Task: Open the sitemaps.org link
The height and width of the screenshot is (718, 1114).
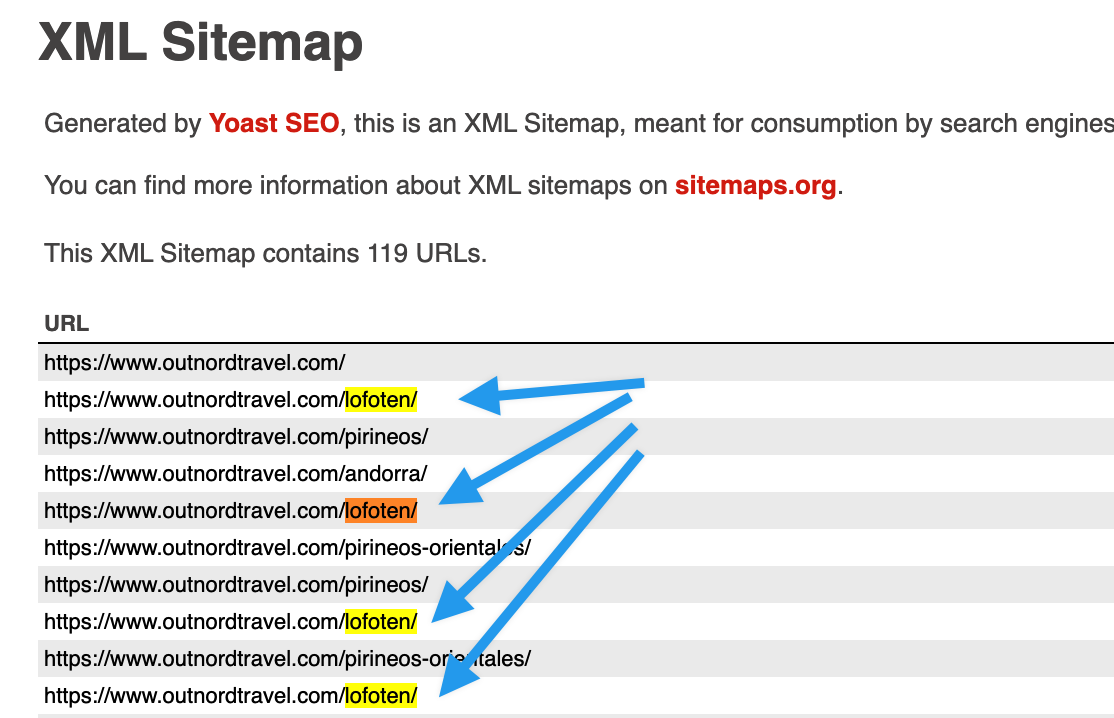Action: (755, 185)
